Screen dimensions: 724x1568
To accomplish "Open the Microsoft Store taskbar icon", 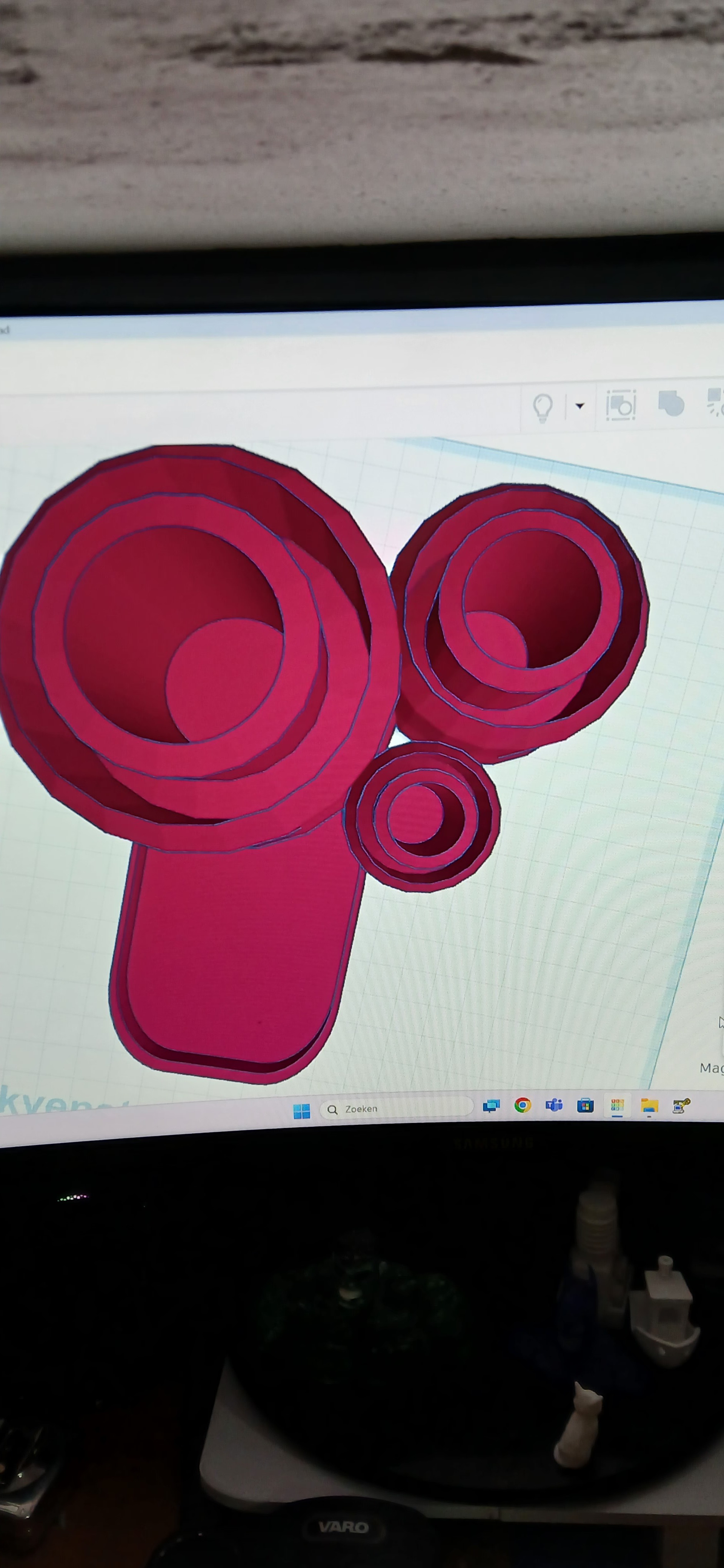I will pos(585,1105).
